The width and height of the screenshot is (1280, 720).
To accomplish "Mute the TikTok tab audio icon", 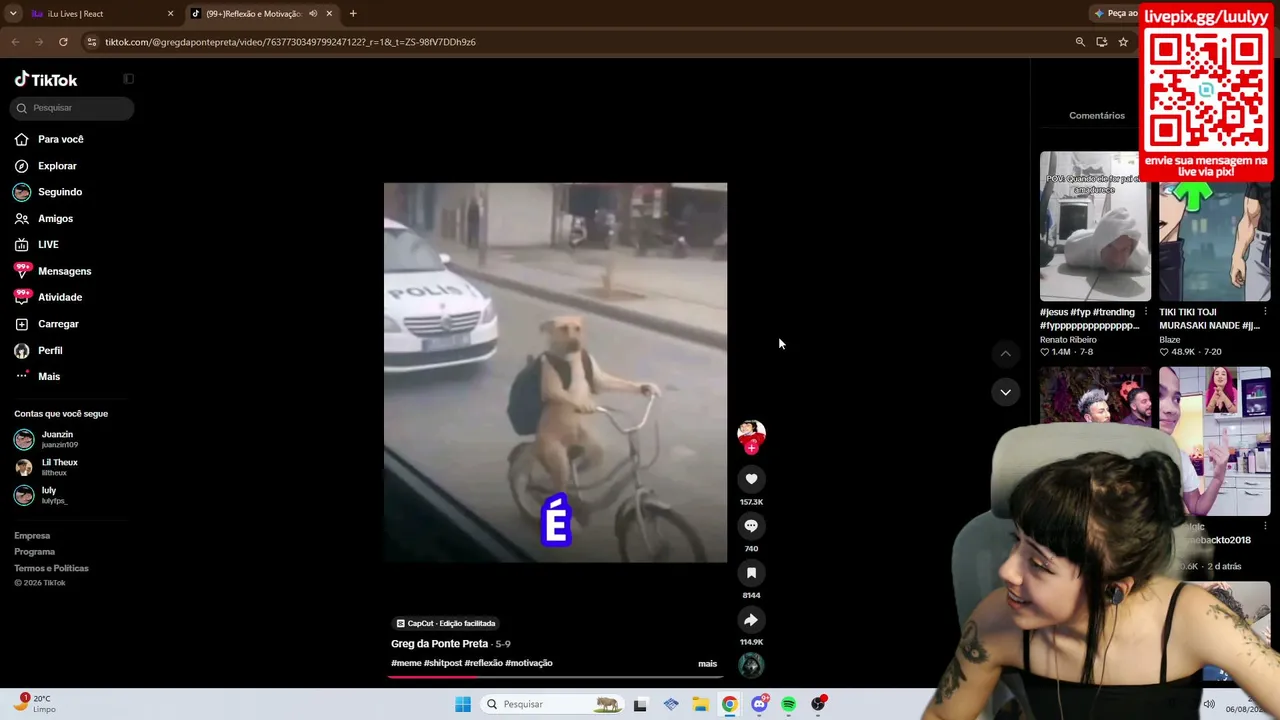I will (312, 14).
